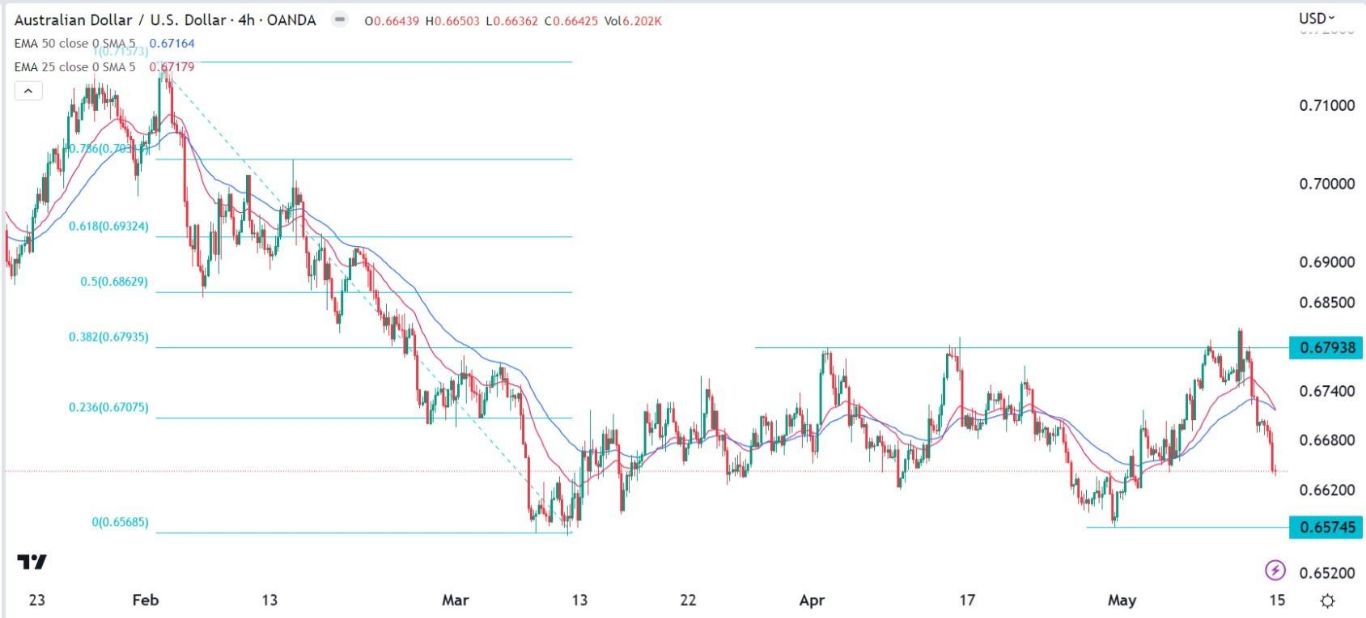Open the USD currency dropdown

click(x=1316, y=18)
